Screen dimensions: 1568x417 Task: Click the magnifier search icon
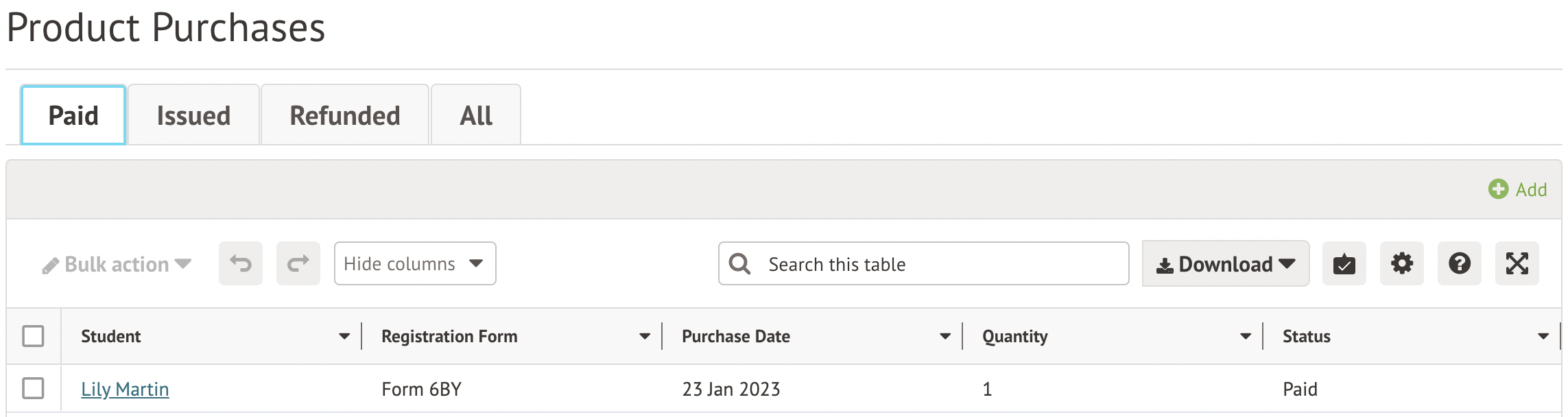click(x=739, y=264)
